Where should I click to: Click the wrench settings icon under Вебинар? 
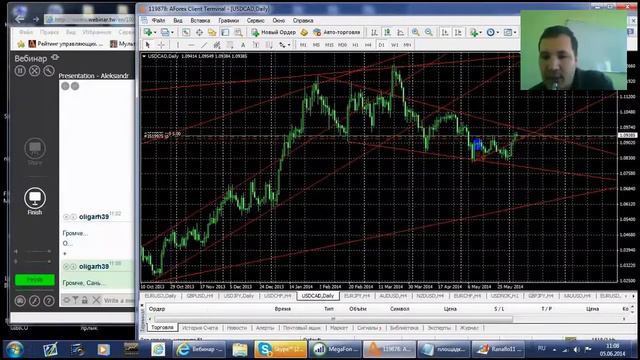coord(49,71)
